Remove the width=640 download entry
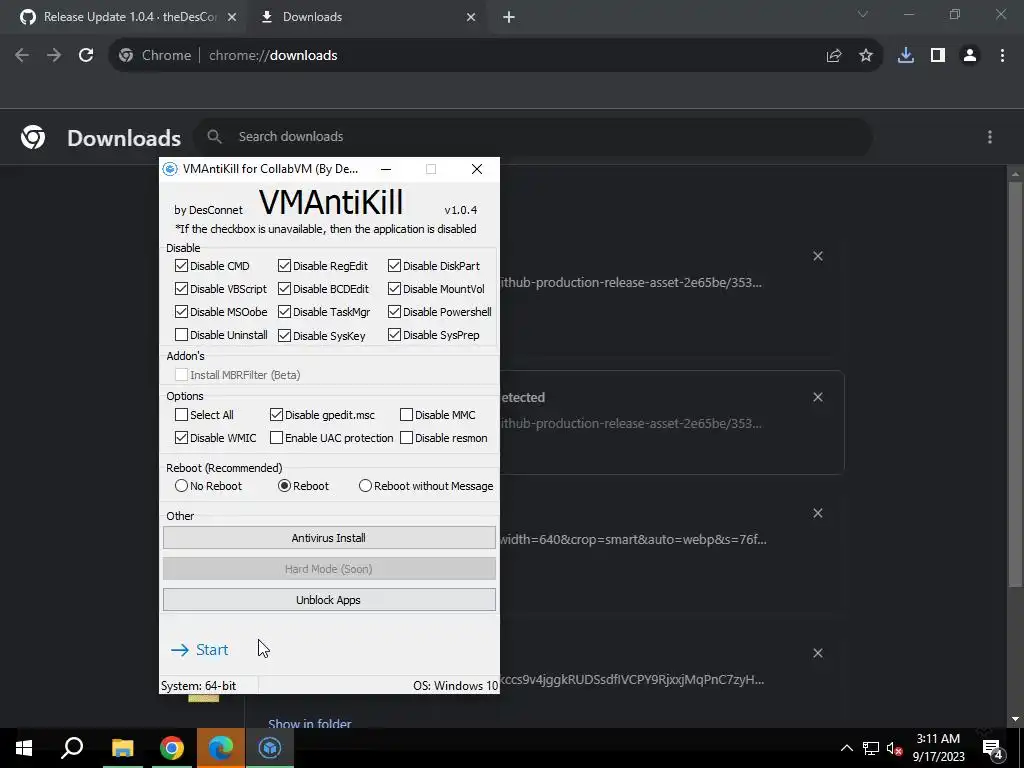1024x768 pixels. point(818,513)
